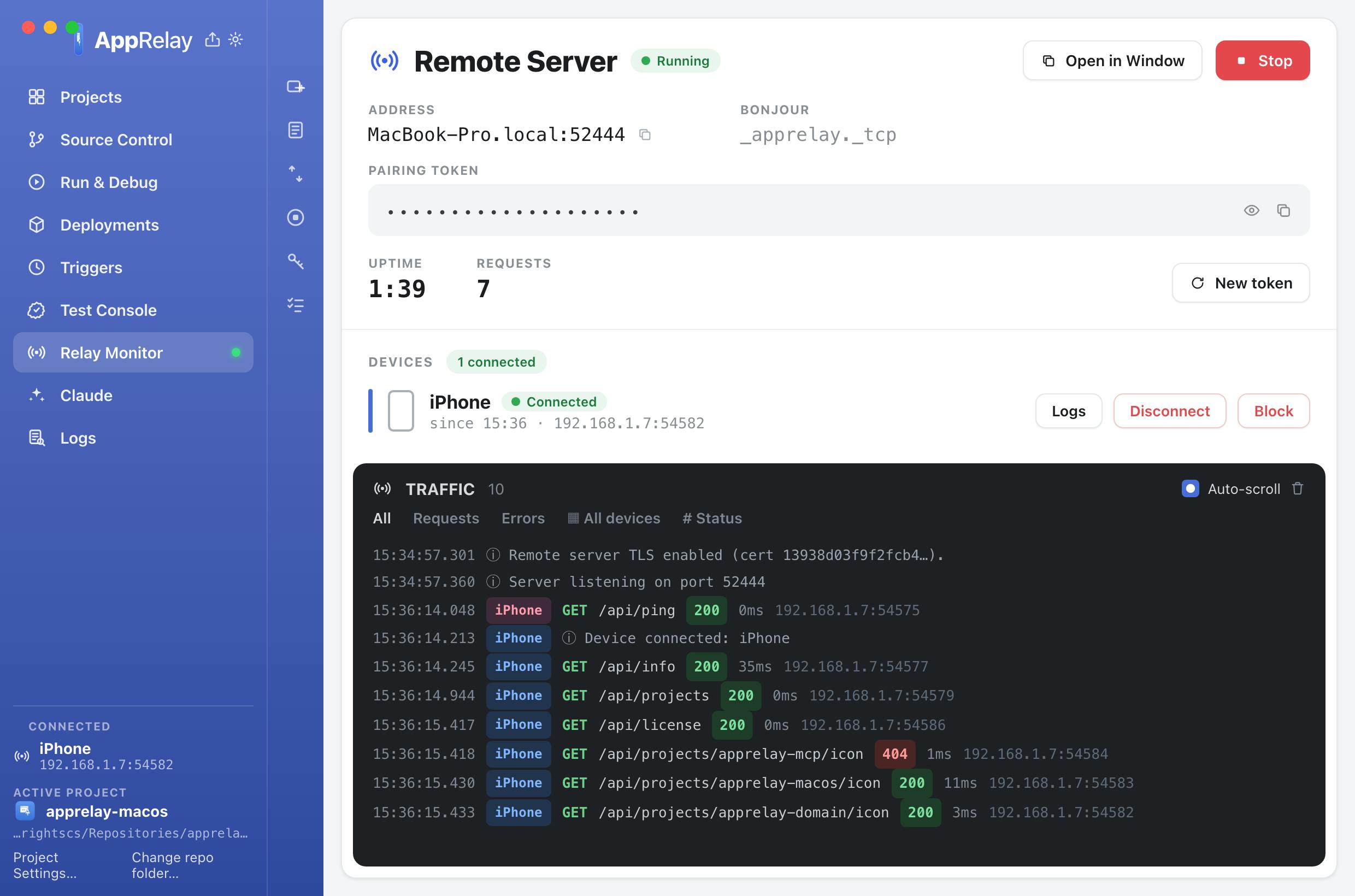The width and height of the screenshot is (1355, 896).
Task: Click the up-down arrows icon in the strip
Action: (x=296, y=174)
